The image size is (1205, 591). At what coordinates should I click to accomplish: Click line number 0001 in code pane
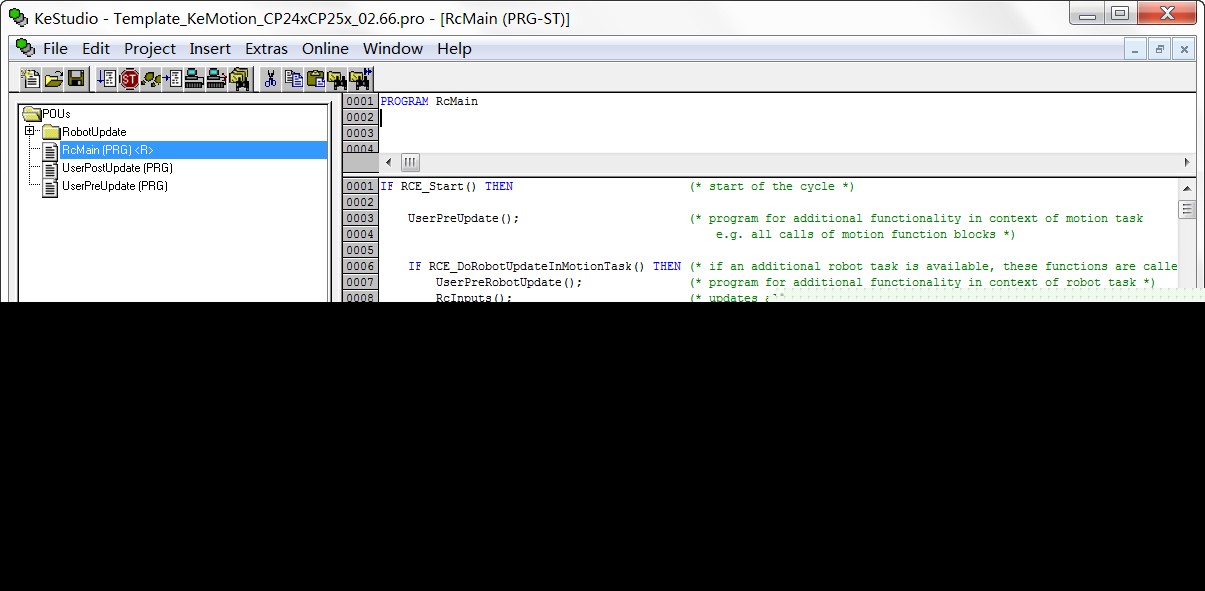click(x=360, y=186)
